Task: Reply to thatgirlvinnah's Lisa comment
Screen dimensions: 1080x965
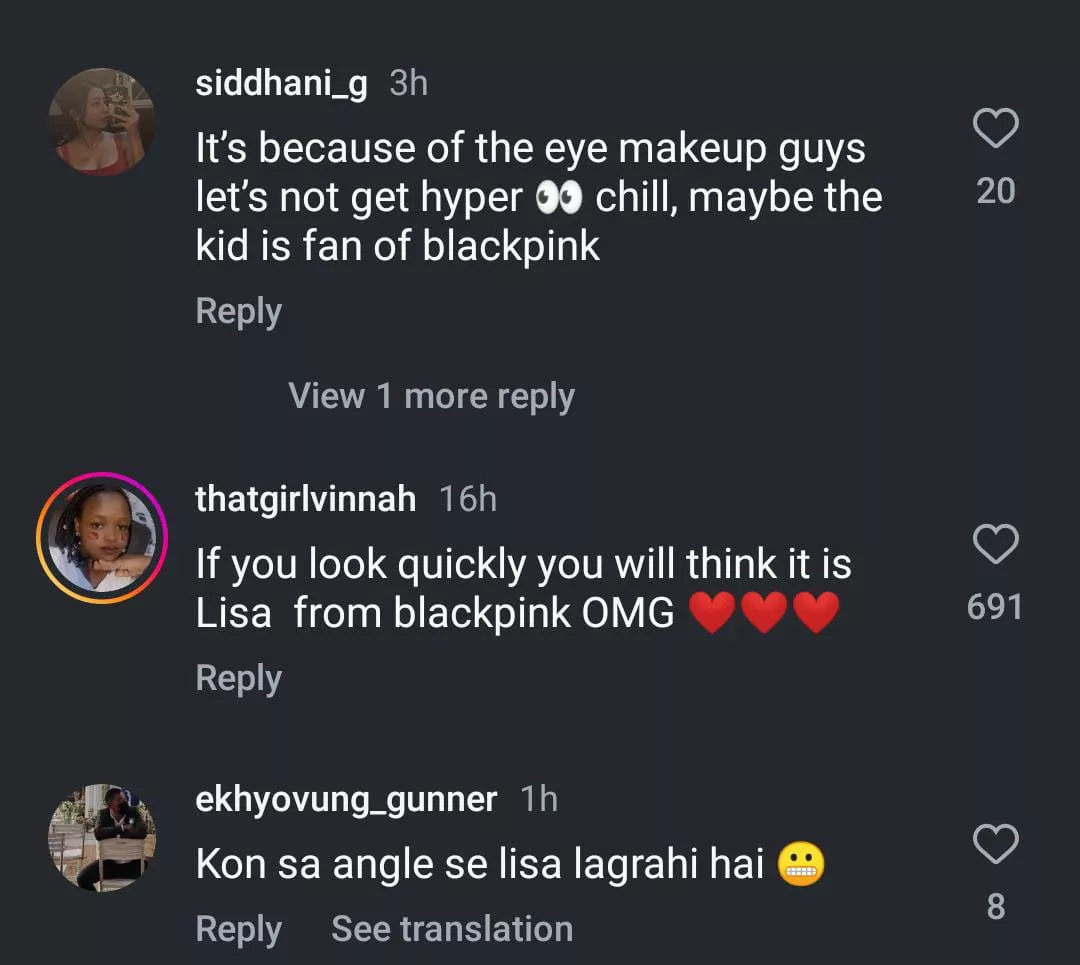Action: (x=238, y=678)
